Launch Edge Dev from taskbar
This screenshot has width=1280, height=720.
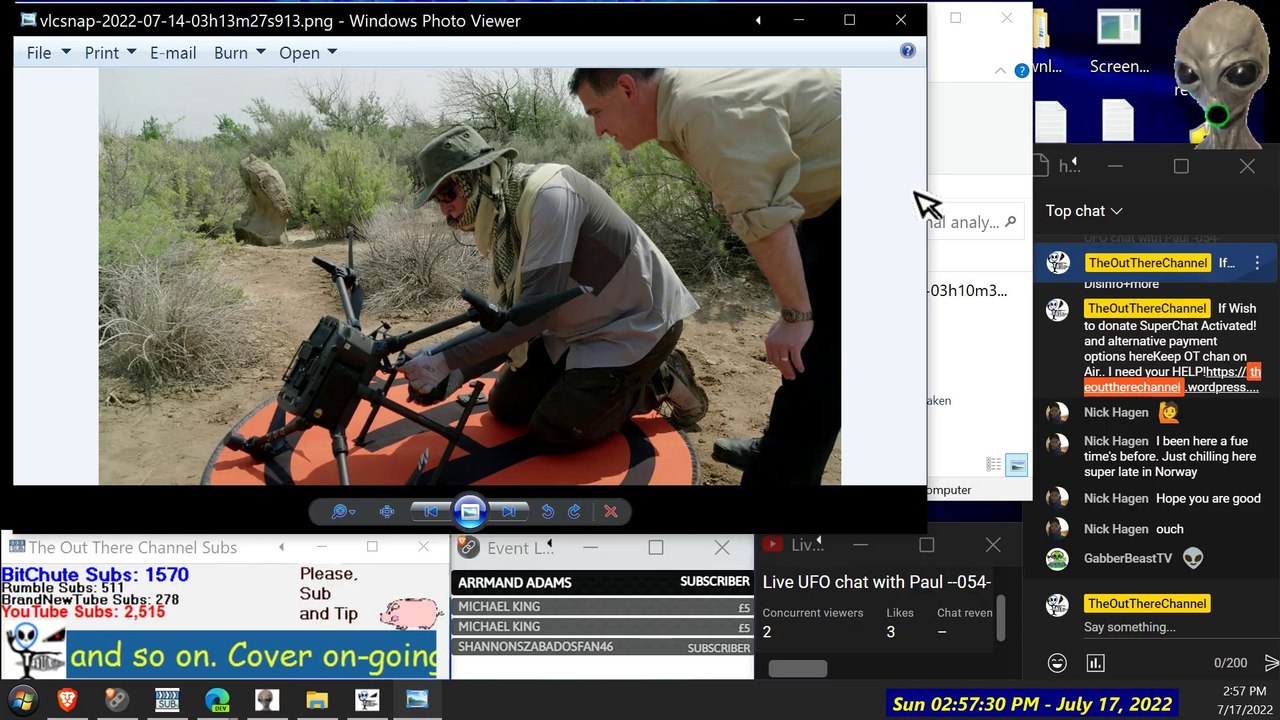(x=217, y=700)
